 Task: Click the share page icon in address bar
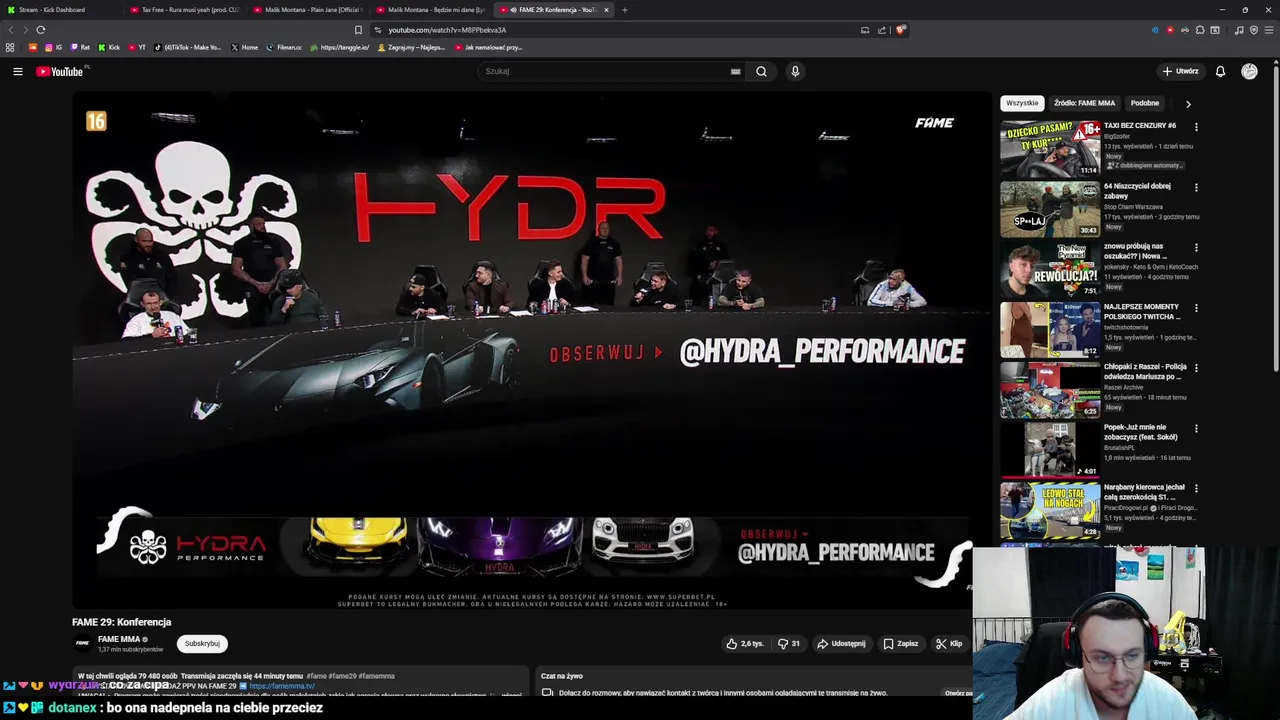tap(882, 30)
